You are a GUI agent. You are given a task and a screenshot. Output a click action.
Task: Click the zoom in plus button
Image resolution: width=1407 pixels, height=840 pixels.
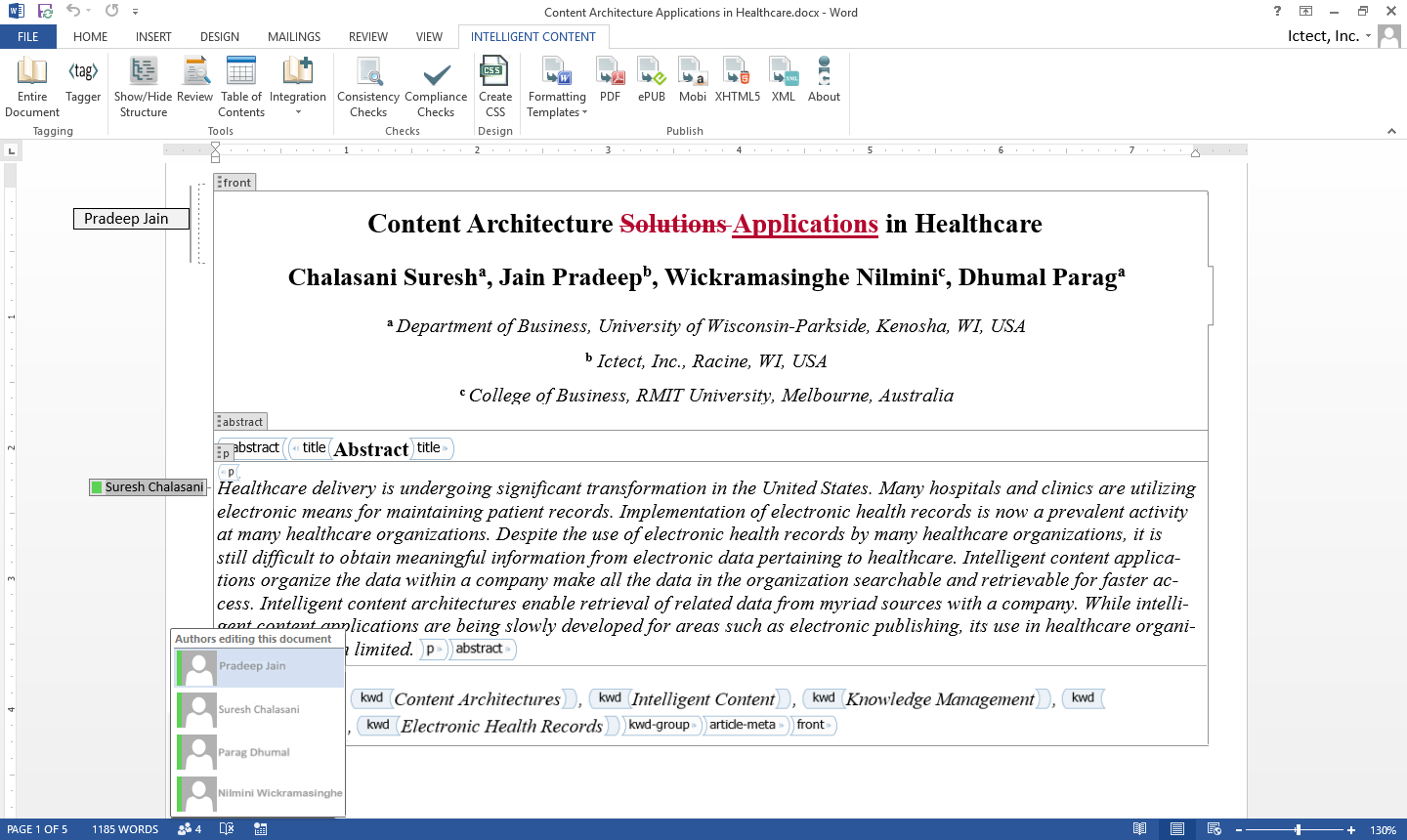1351,830
